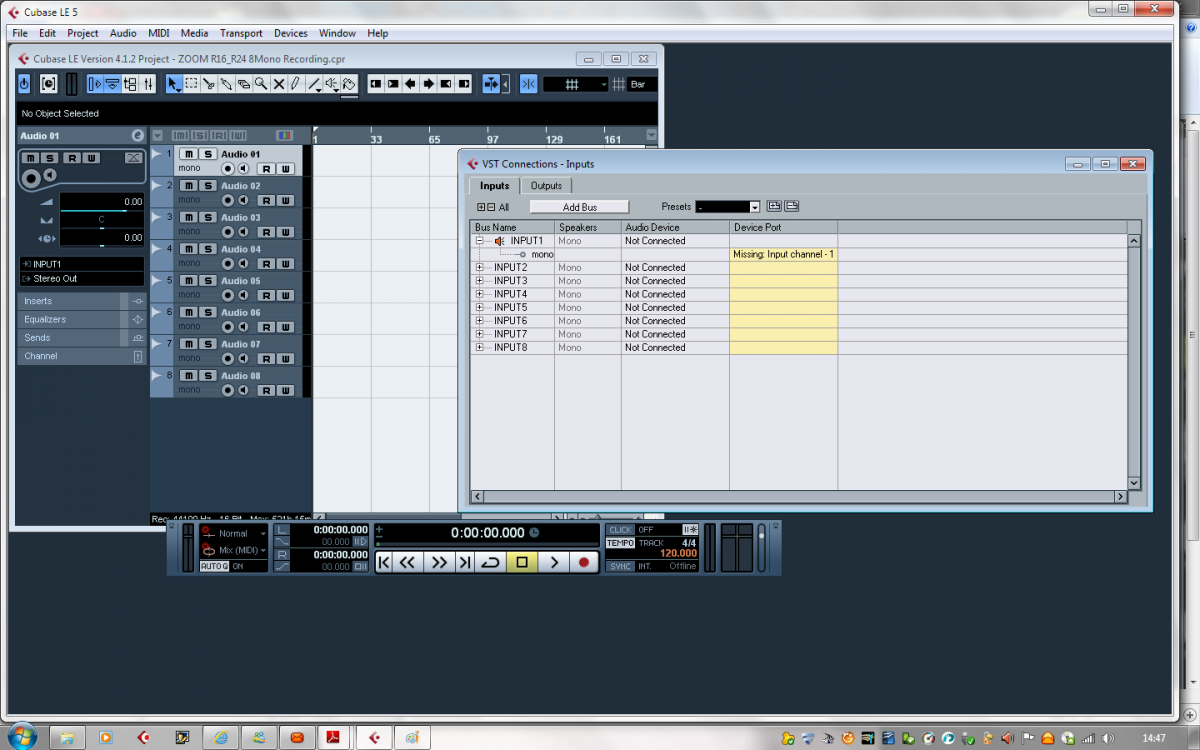Select the Inputs tab
1200x750 pixels.
pyautogui.click(x=494, y=186)
